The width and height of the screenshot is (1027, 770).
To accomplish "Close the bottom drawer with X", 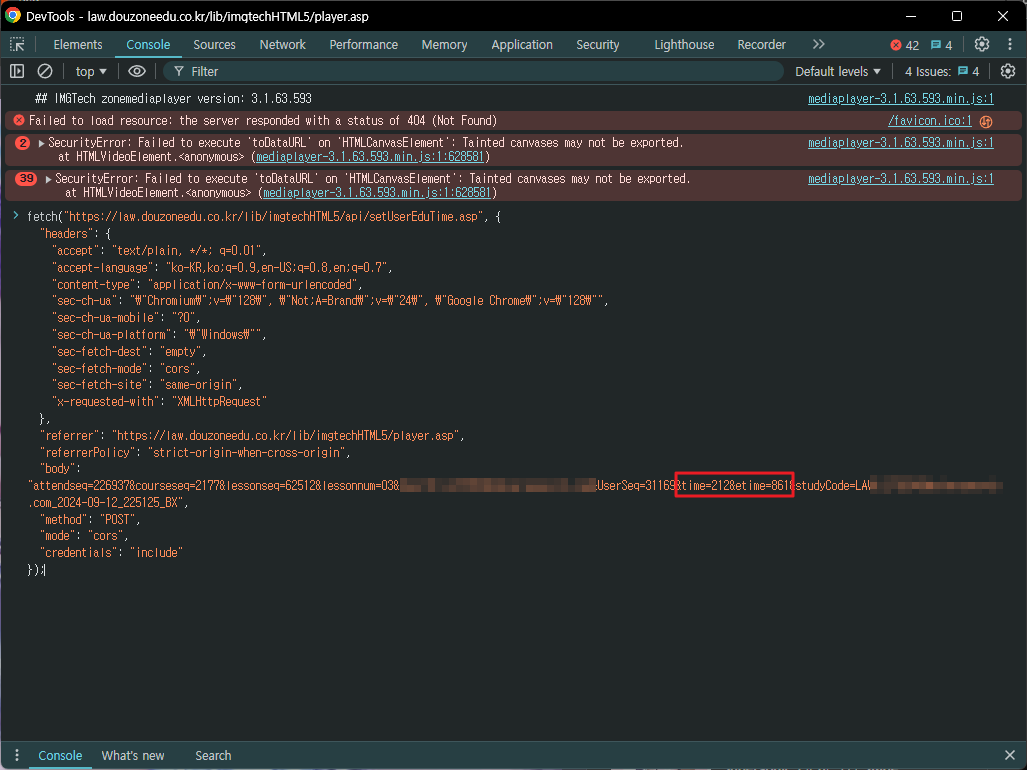I will pos(1010,755).
